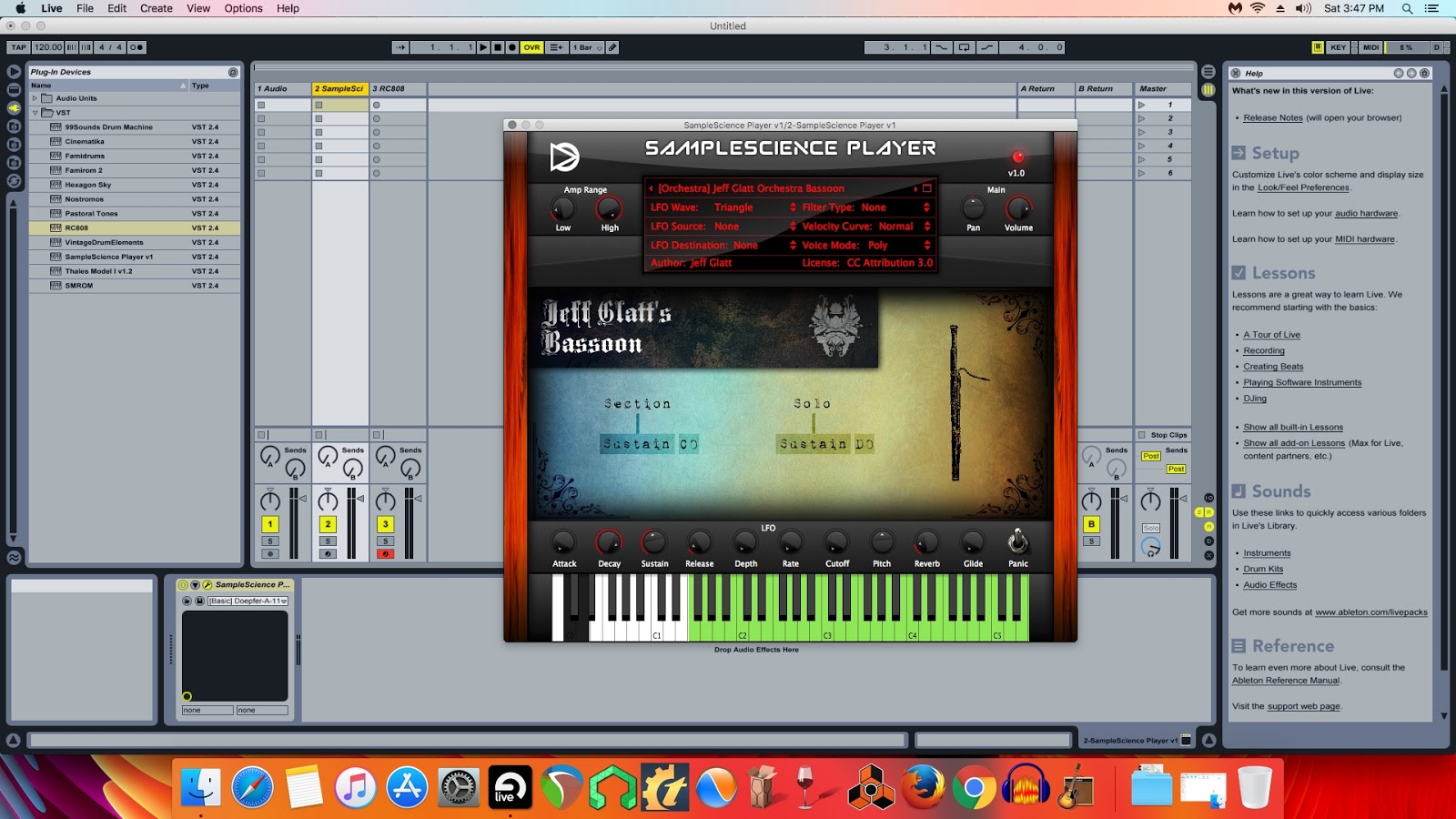Open the Create menu
The width and height of the screenshot is (1456, 819).
tap(157, 8)
